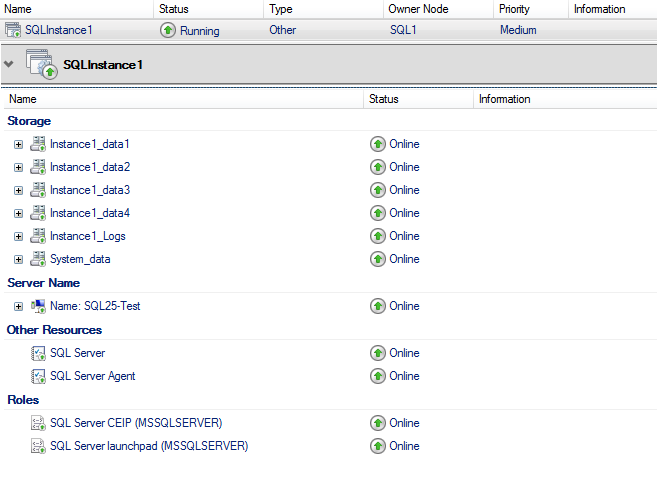Click the Server Name group heading
Viewport: 657px width, 481px height.
pyautogui.click(x=44, y=283)
